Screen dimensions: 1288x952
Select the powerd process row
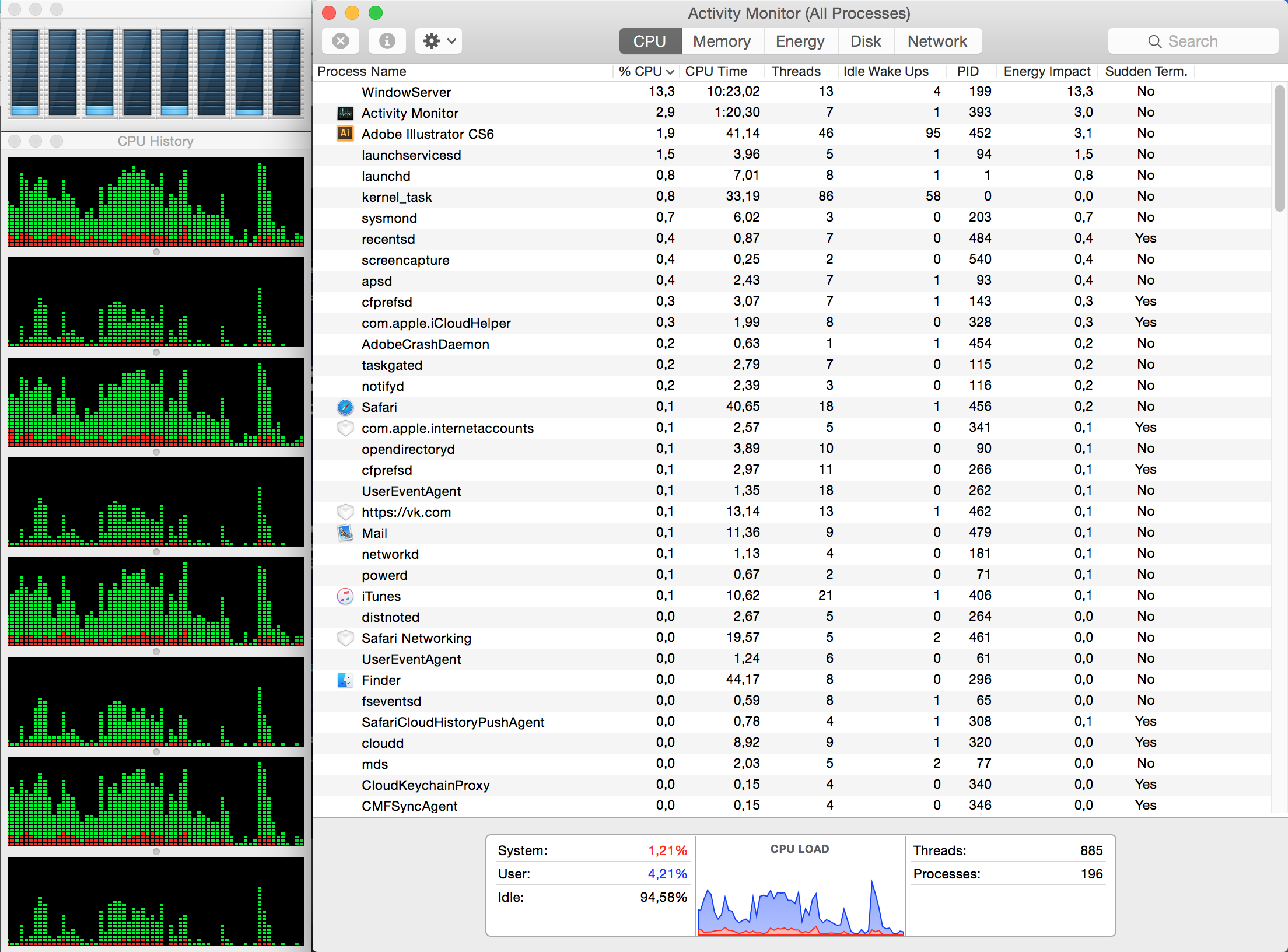click(x=792, y=575)
